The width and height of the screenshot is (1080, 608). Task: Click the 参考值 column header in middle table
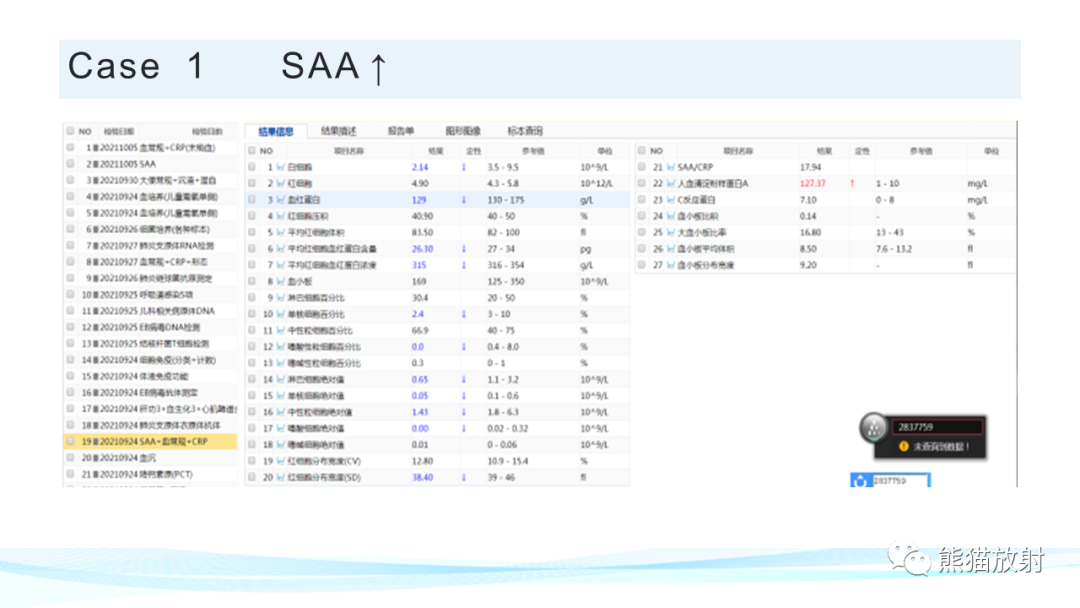[x=532, y=151]
